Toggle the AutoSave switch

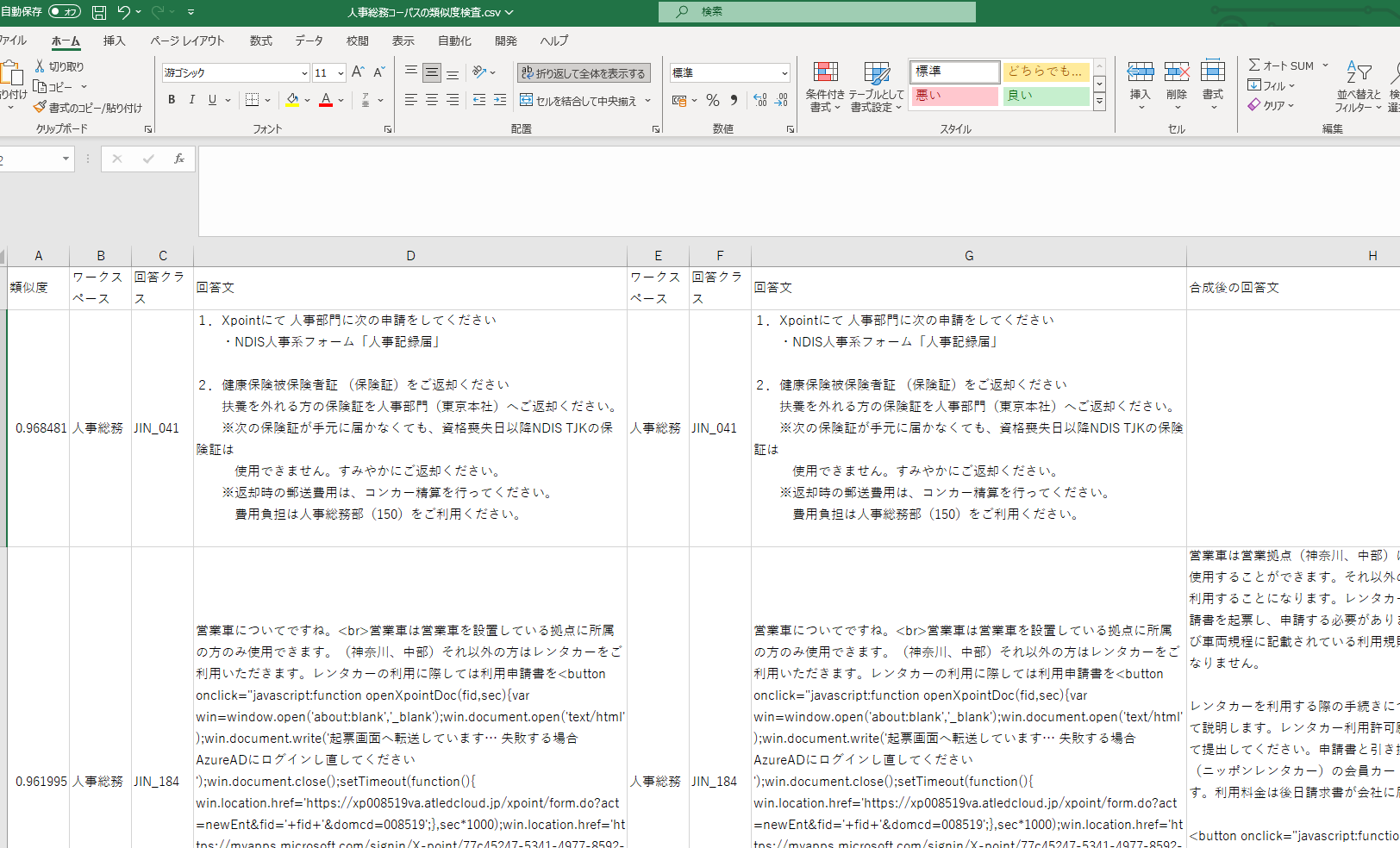coord(65,12)
